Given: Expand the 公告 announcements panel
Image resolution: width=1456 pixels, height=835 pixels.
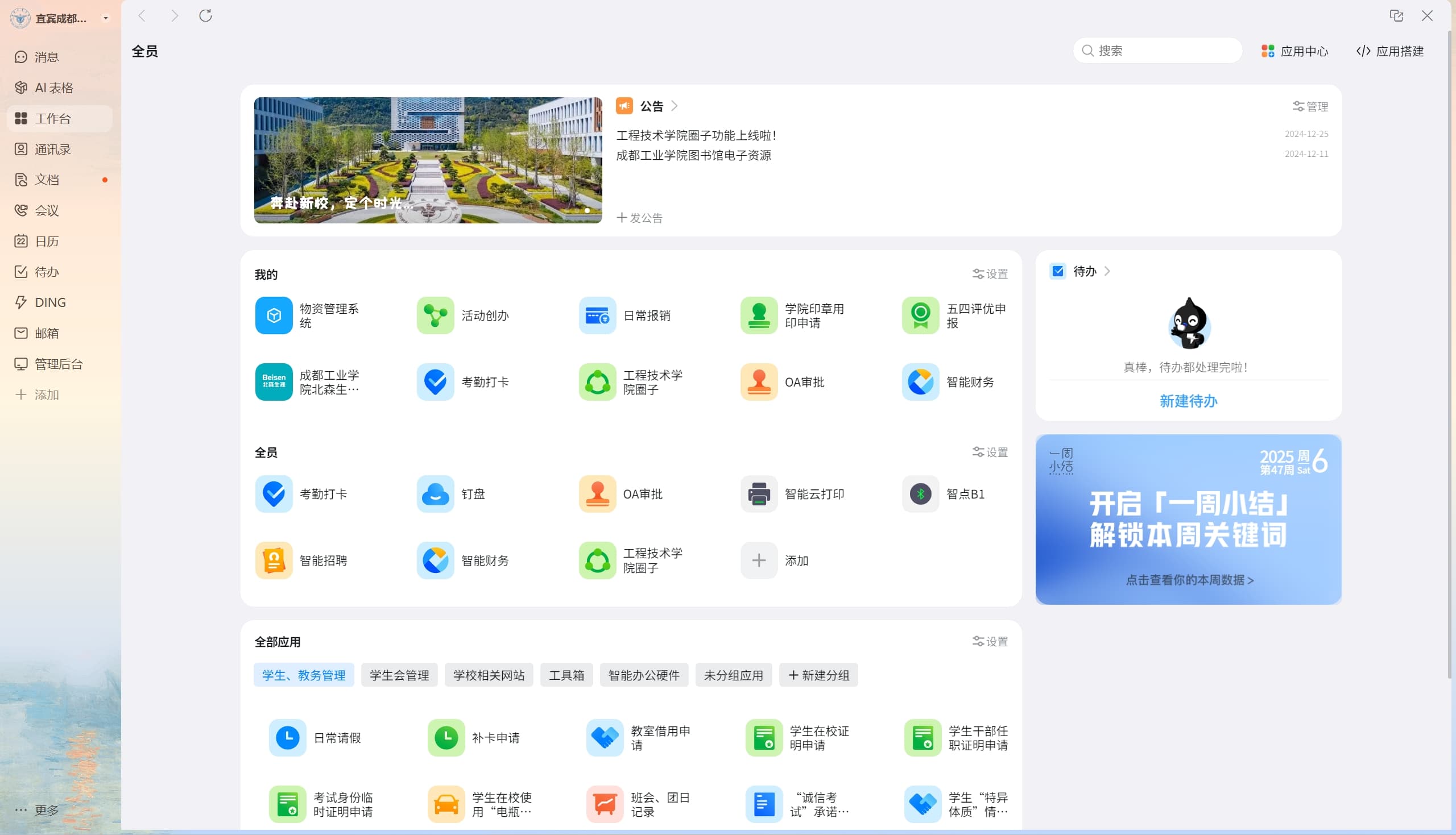Looking at the screenshot, I should [674, 106].
